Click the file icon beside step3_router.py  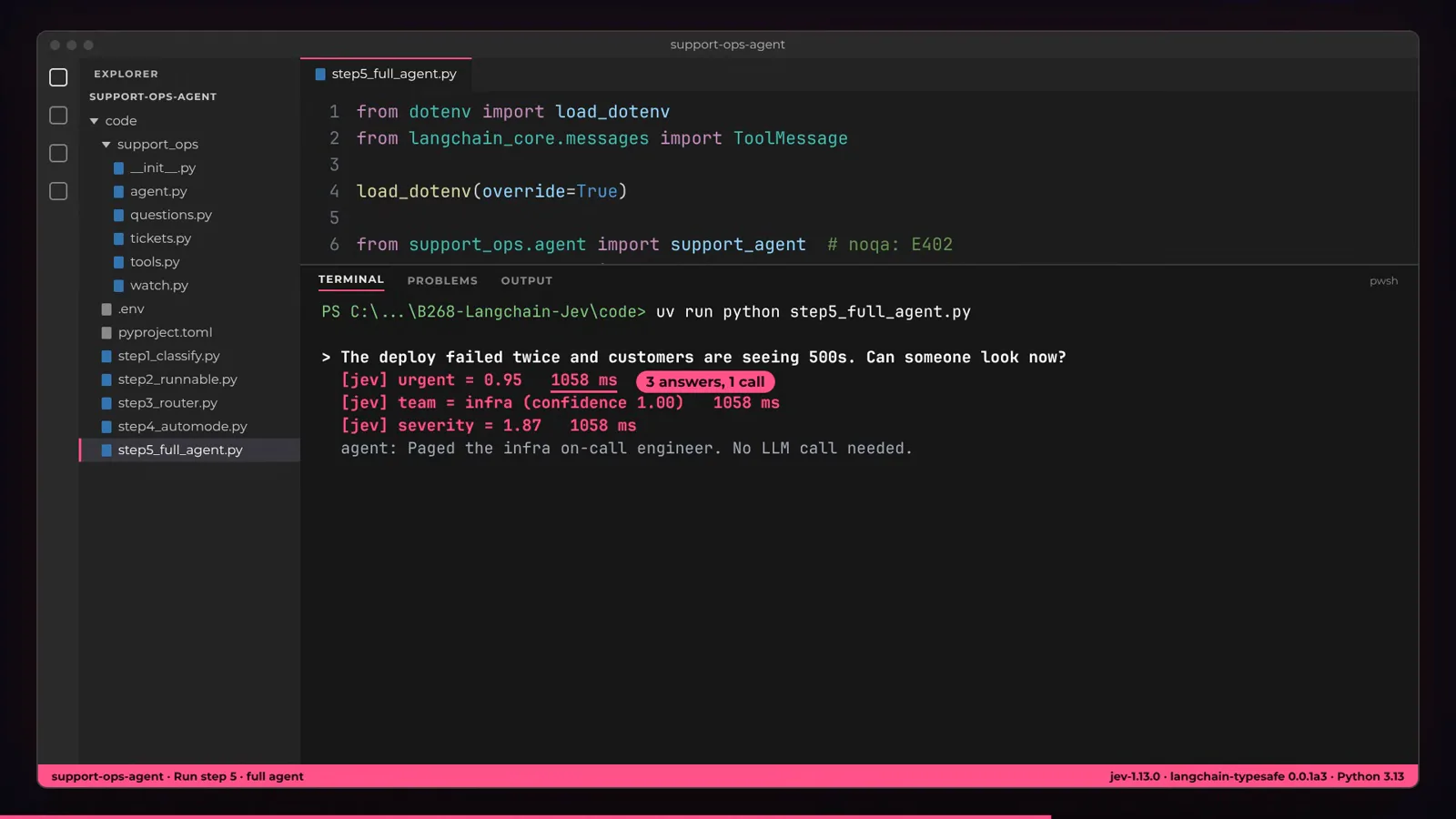point(106,403)
